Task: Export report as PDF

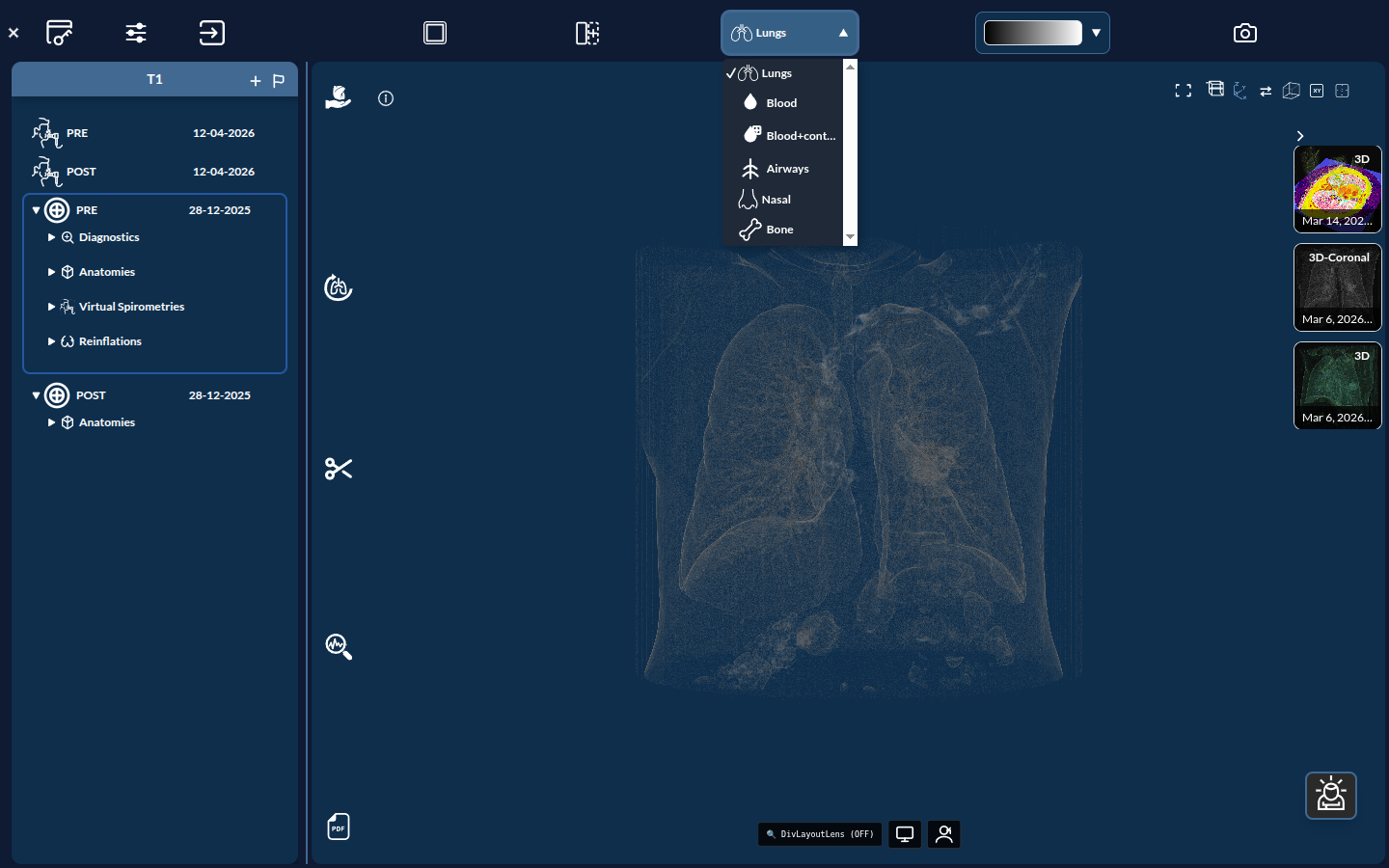Action: pos(339,827)
